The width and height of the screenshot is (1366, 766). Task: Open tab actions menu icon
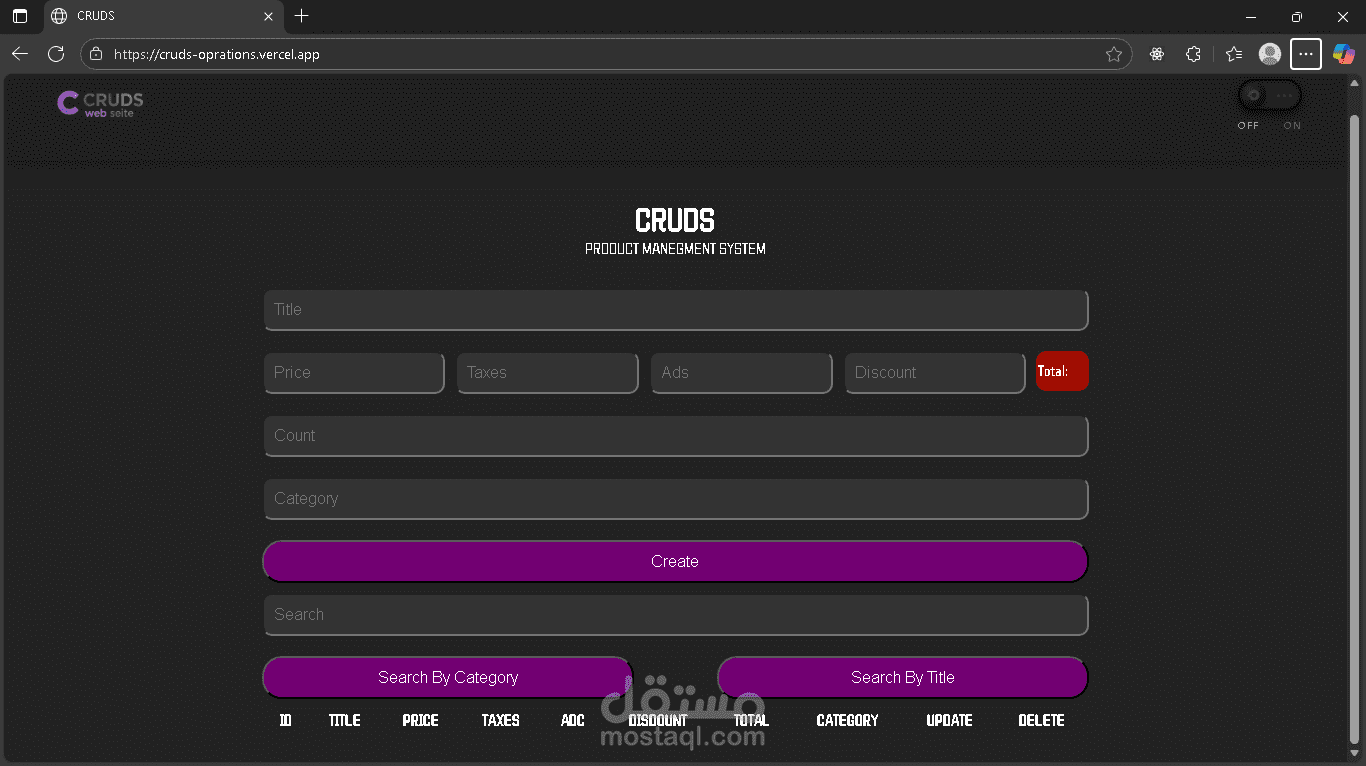click(x=20, y=16)
